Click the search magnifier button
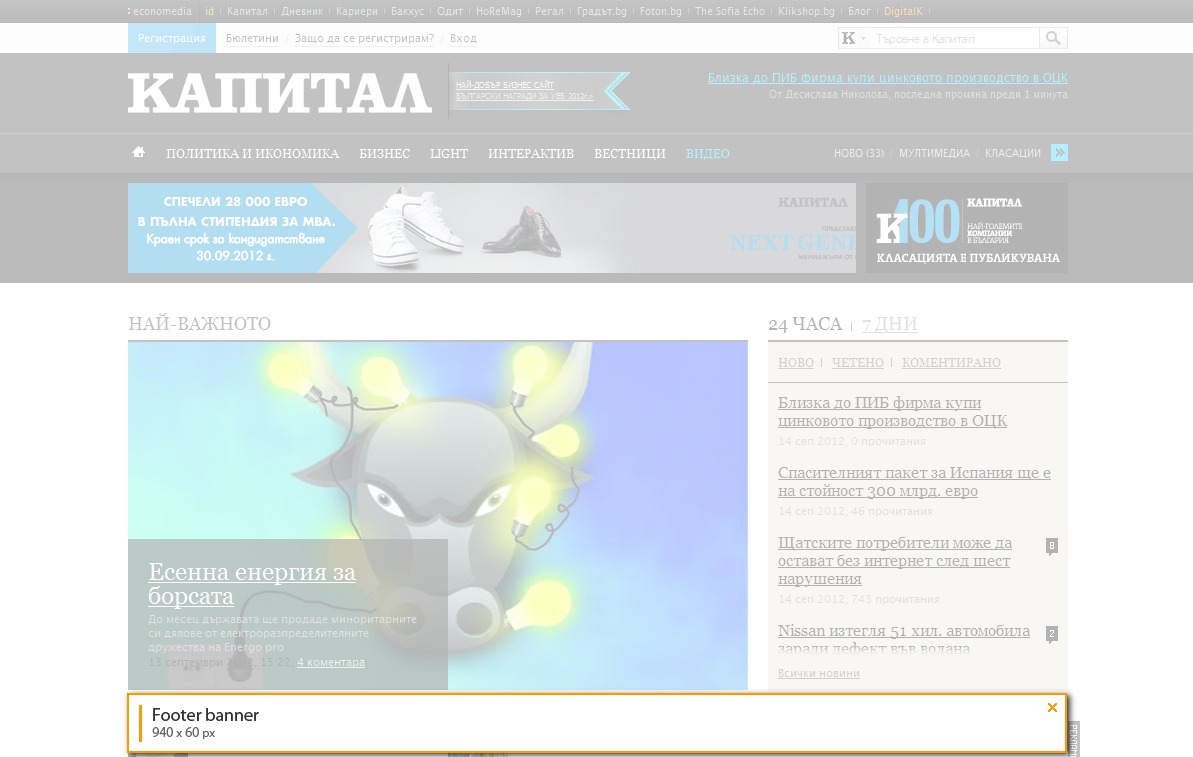Viewport: 1193px width, 757px height. click(1053, 38)
